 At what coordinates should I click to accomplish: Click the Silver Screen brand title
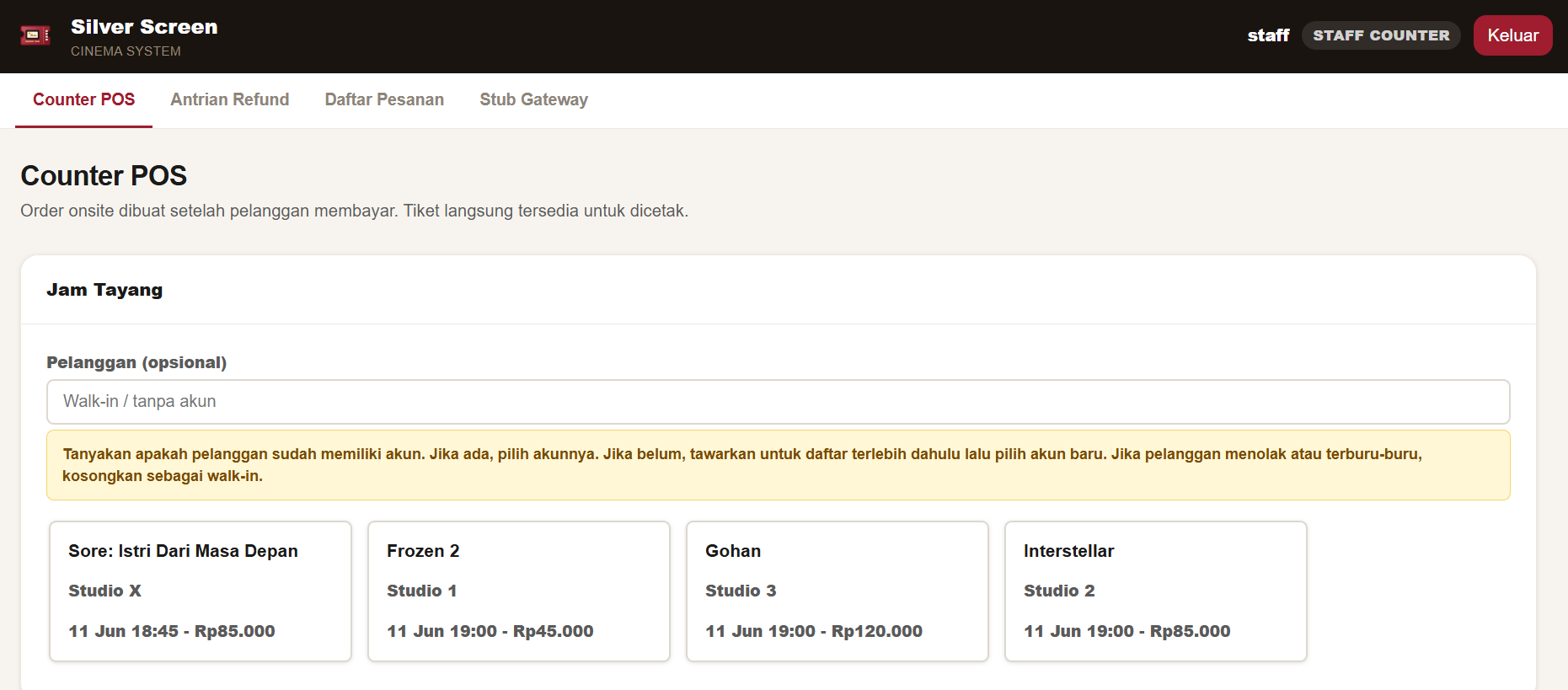[144, 27]
